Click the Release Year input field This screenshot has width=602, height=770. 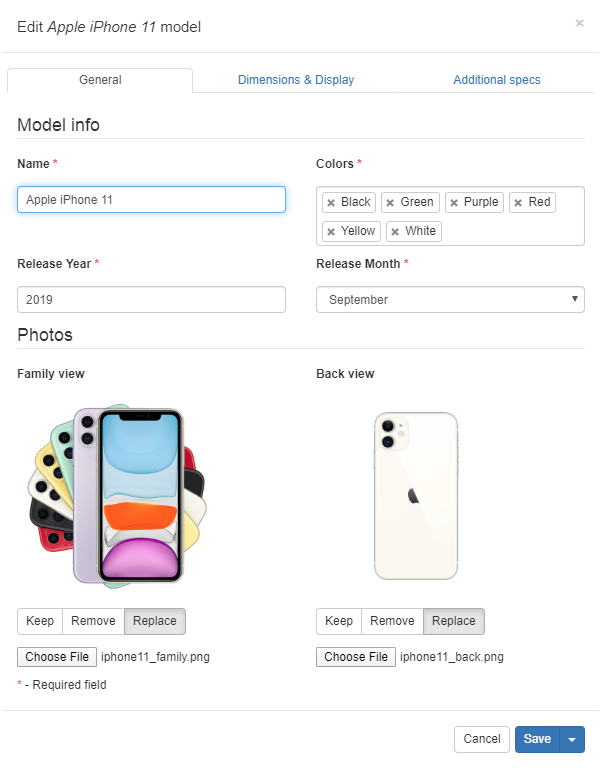(x=151, y=300)
